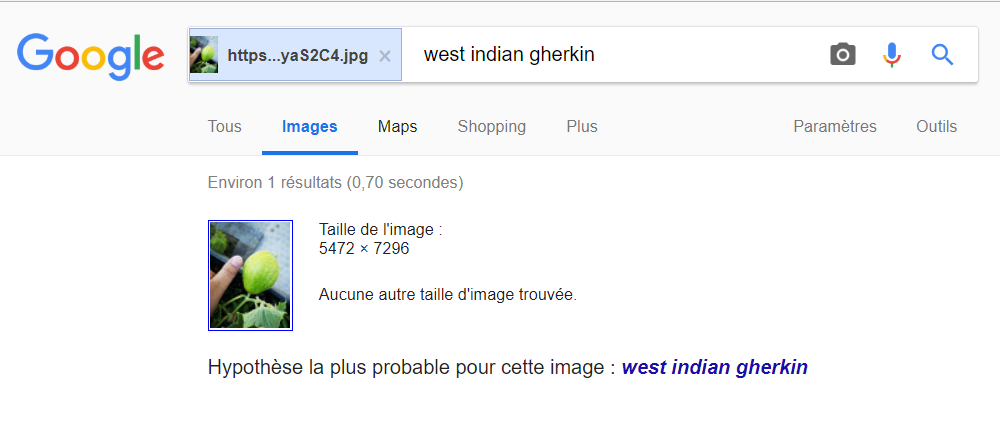Image resolution: width=1000 pixels, height=434 pixels.
Task: Open the Maps tab
Action: click(397, 127)
